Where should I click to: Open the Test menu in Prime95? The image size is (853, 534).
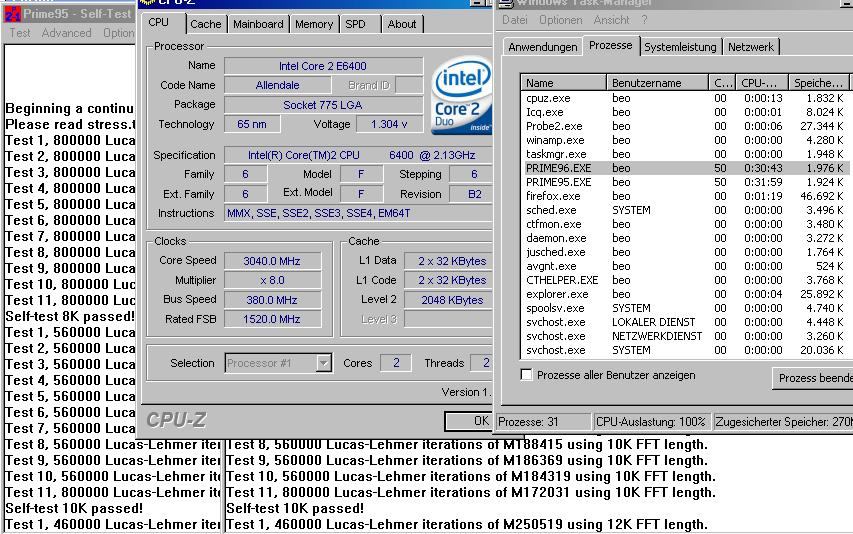point(20,33)
